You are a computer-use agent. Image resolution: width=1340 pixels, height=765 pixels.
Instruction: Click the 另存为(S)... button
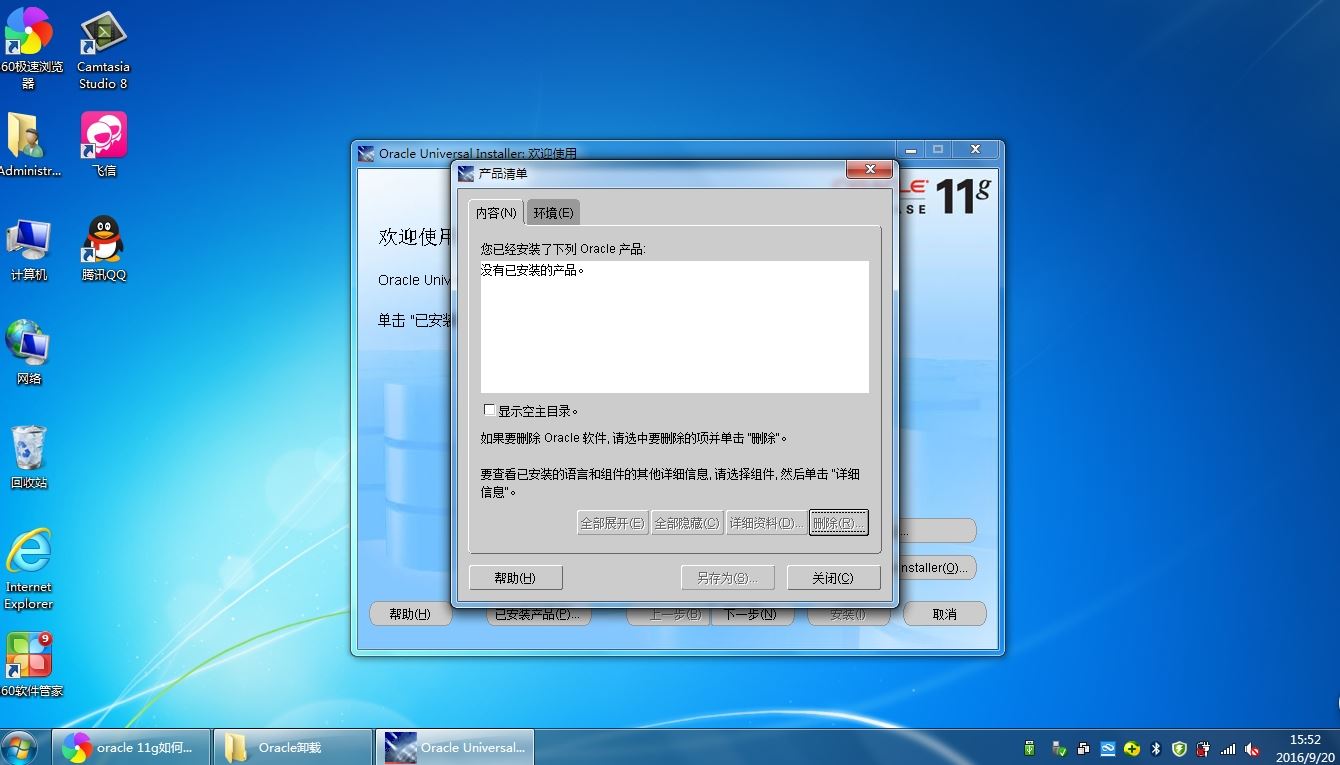click(727, 578)
